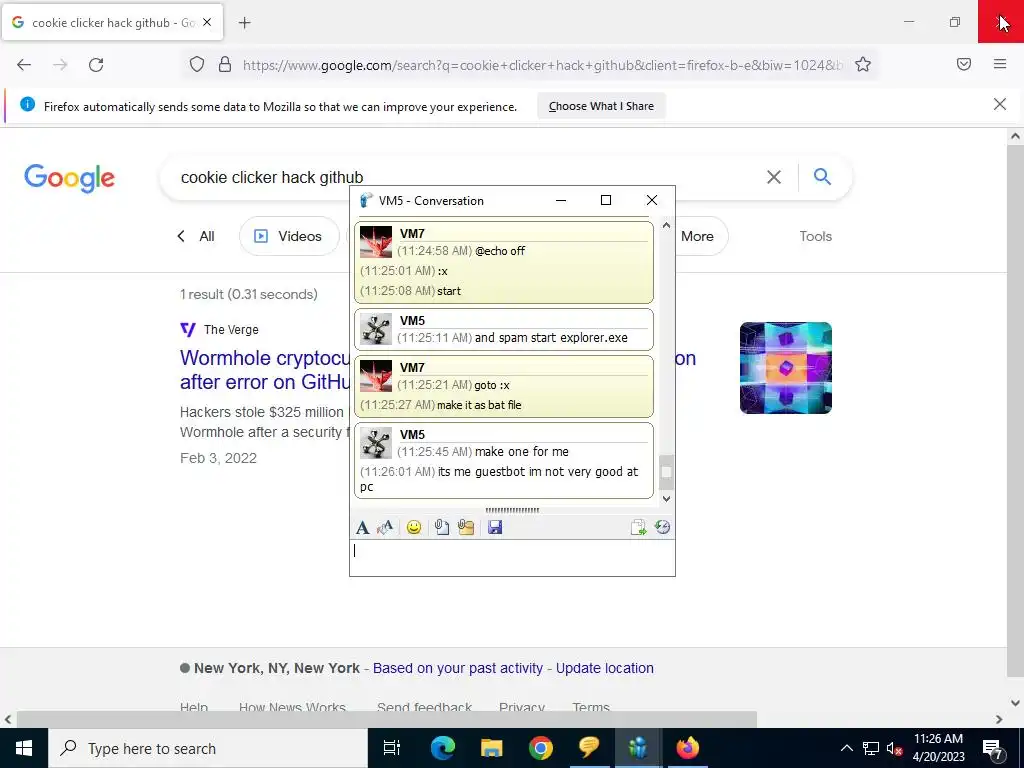Screen dimensions: 1024x768
Task: Click the Send feedback footer link
Action: 424,707
